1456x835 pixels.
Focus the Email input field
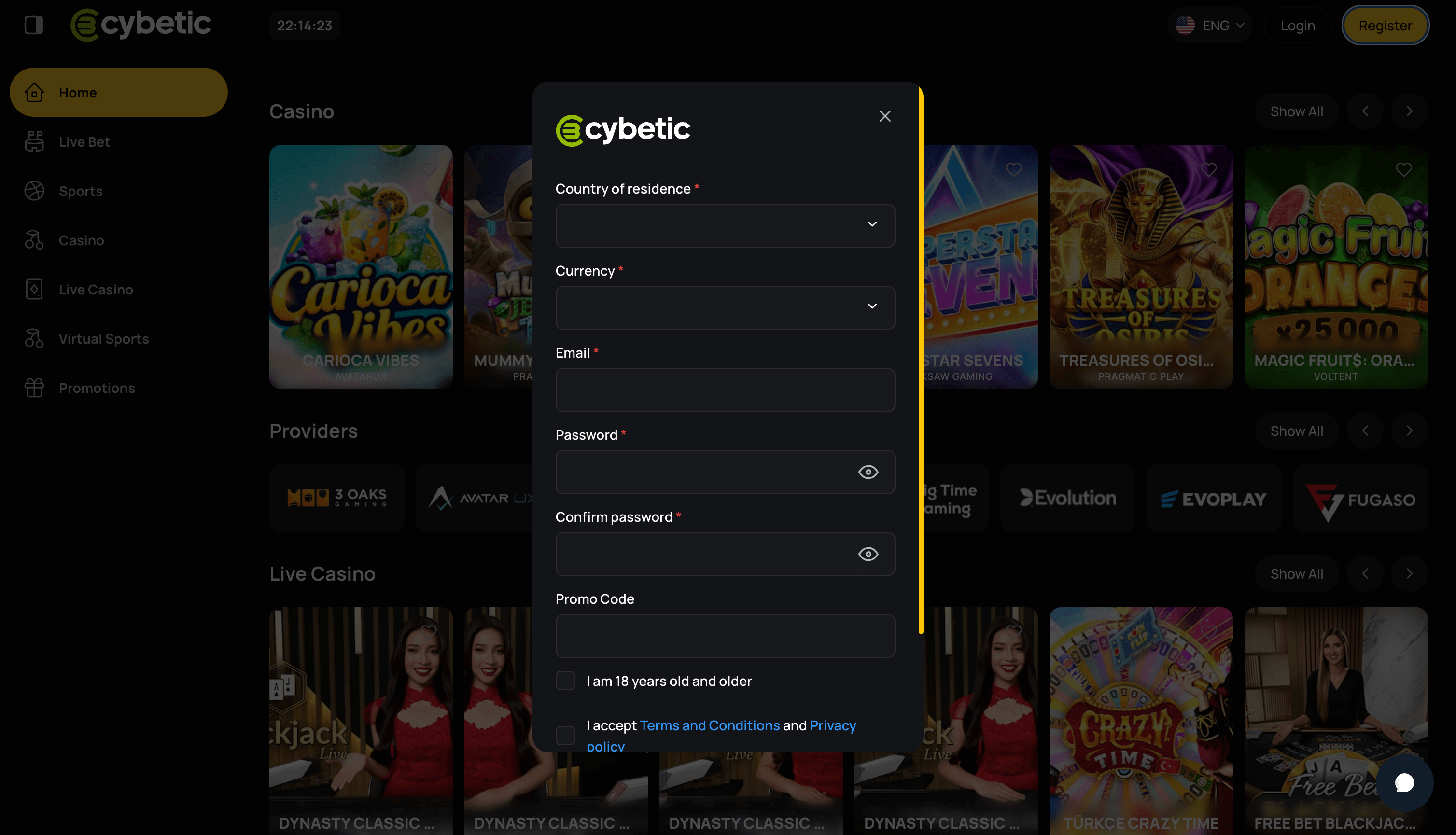[x=726, y=390]
